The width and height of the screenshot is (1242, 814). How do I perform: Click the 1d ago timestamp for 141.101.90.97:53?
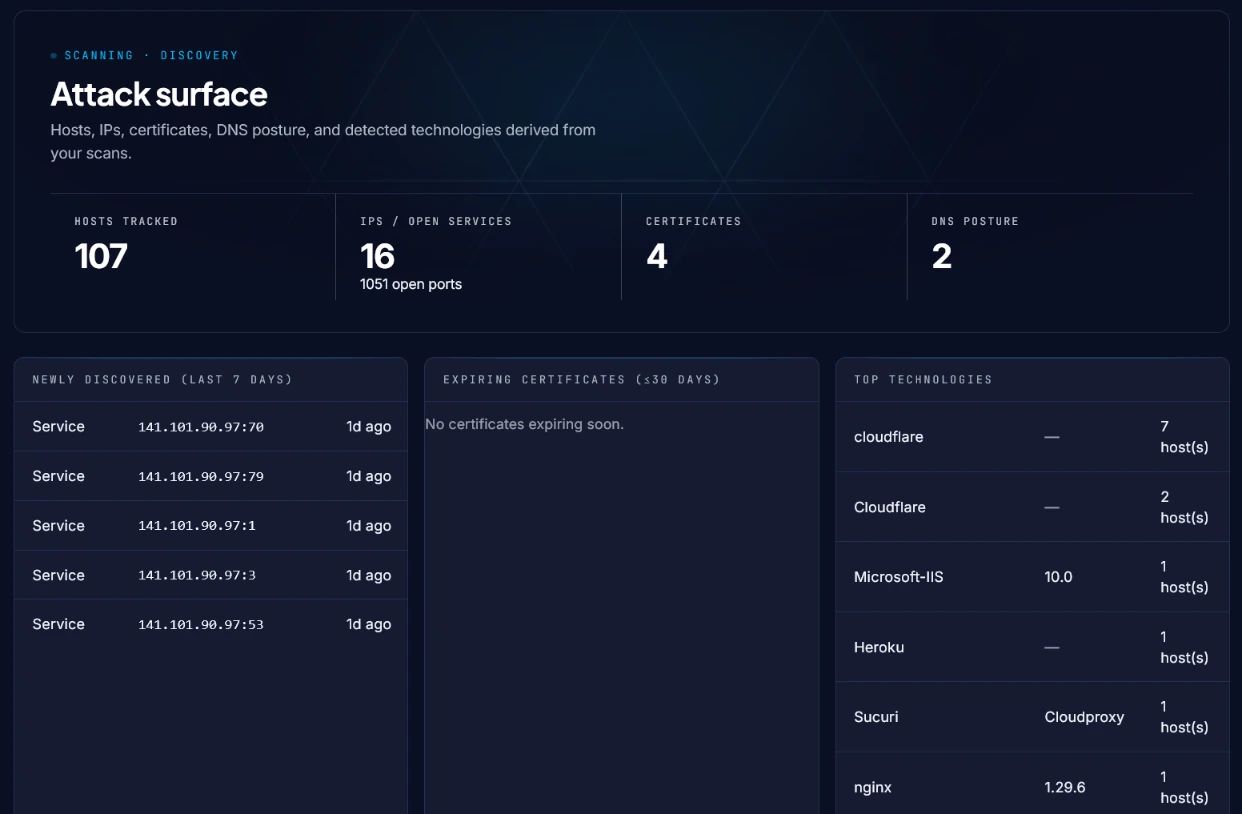point(369,624)
